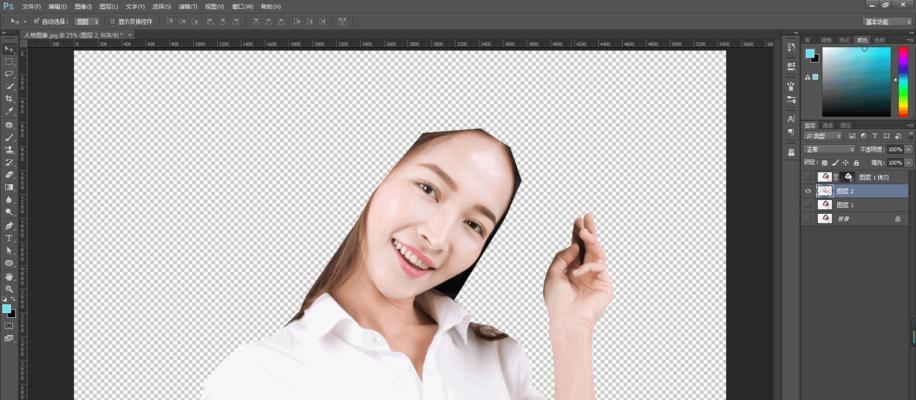This screenshot has width=916, height=400.
Task: Toggle lock all padlock icon
Action: pos(856,163)
